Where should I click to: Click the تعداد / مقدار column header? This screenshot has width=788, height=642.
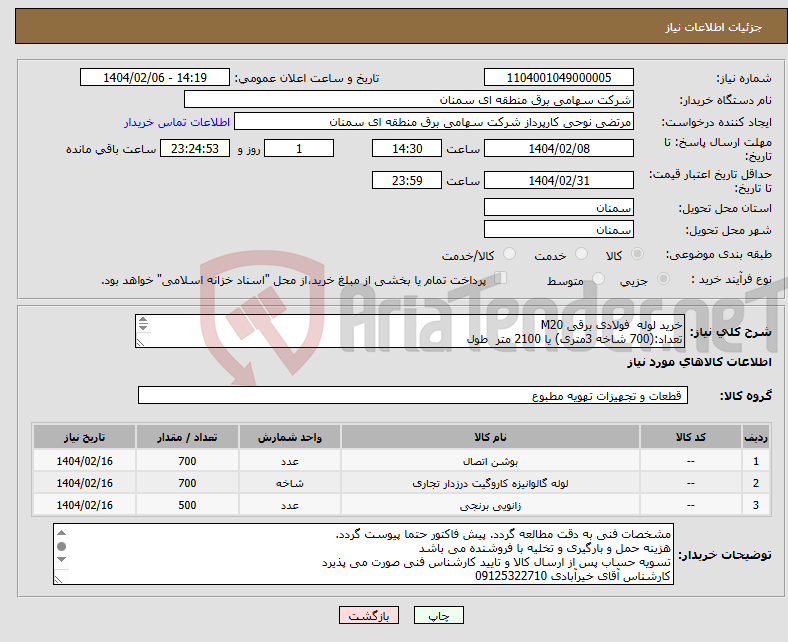(x=187, y=437)
